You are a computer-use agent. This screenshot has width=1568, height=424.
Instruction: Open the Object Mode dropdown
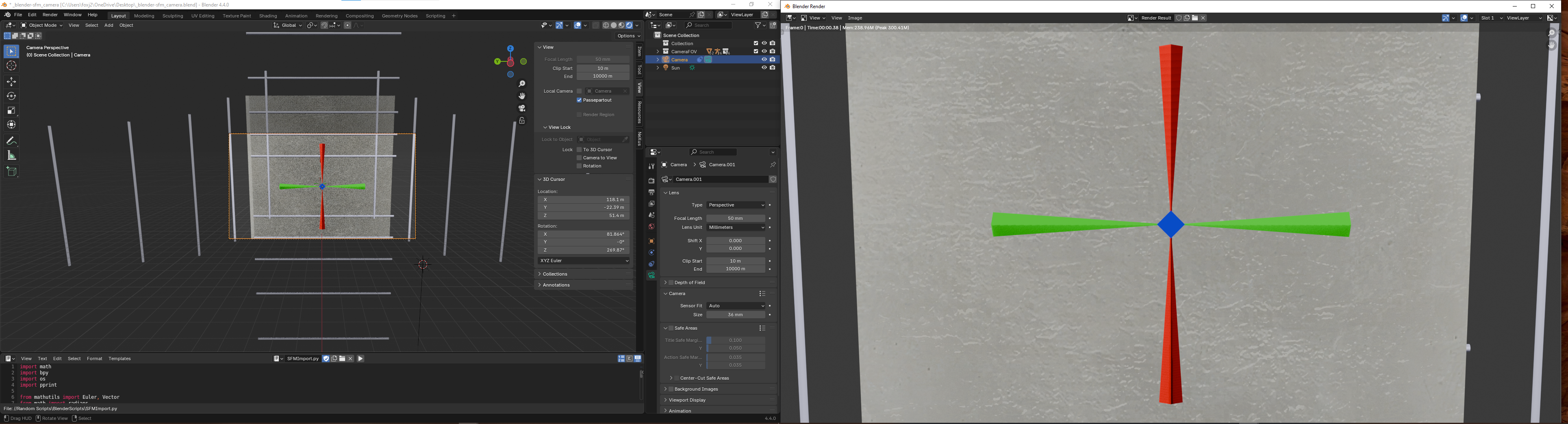coord(41,26)
